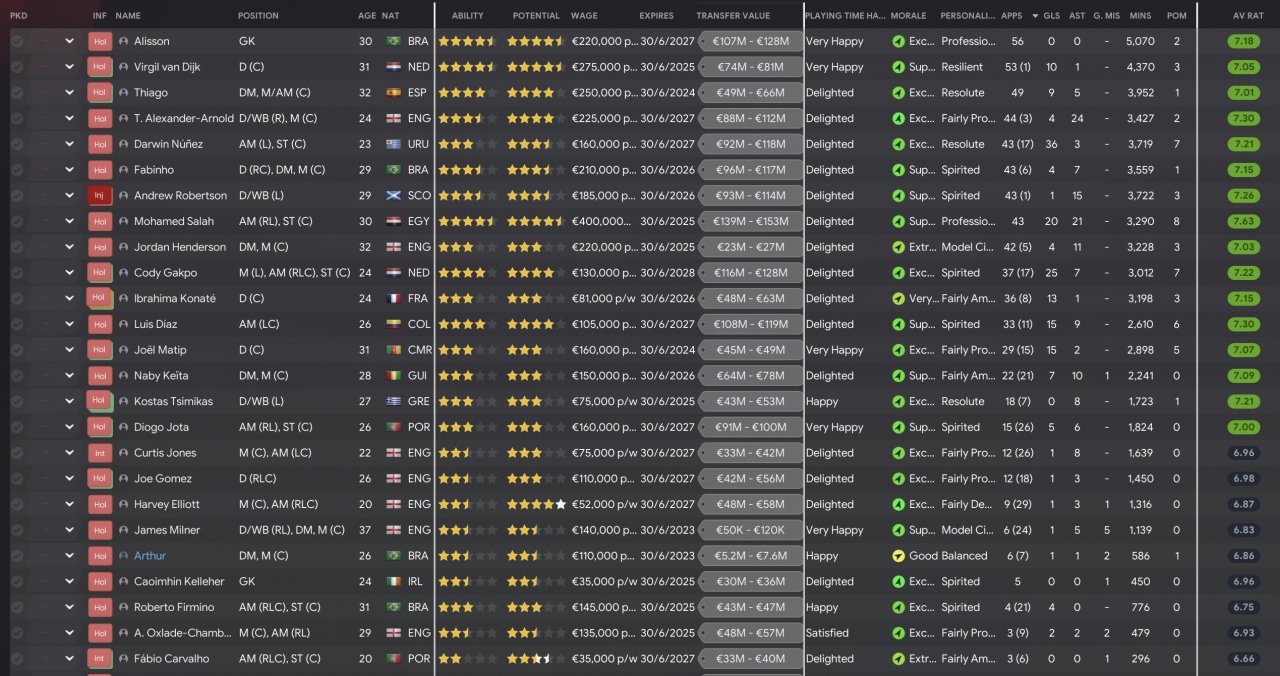Sort by the TRANSFER VALUE column header
The width and height of the screenshot is (1280, 676).
[733, 16]
